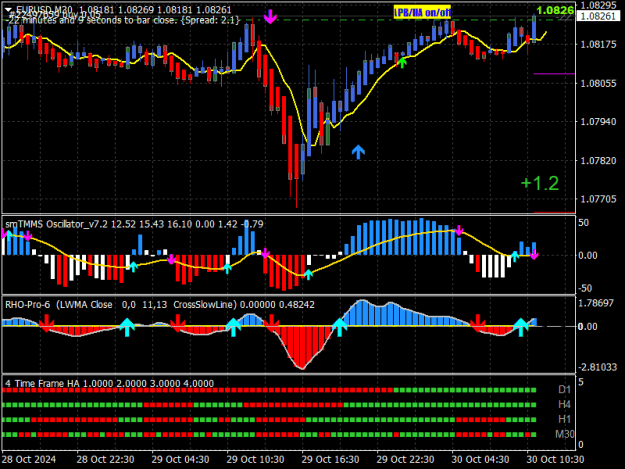Select oscillator magenta arrow between 10:30 and 16:30
Viewport: 625px width, 469px height.
[265, 253]
